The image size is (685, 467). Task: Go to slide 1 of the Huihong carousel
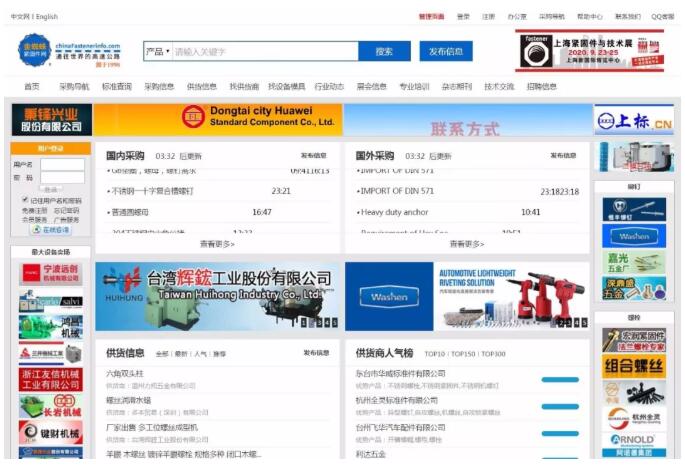point(304,323)
